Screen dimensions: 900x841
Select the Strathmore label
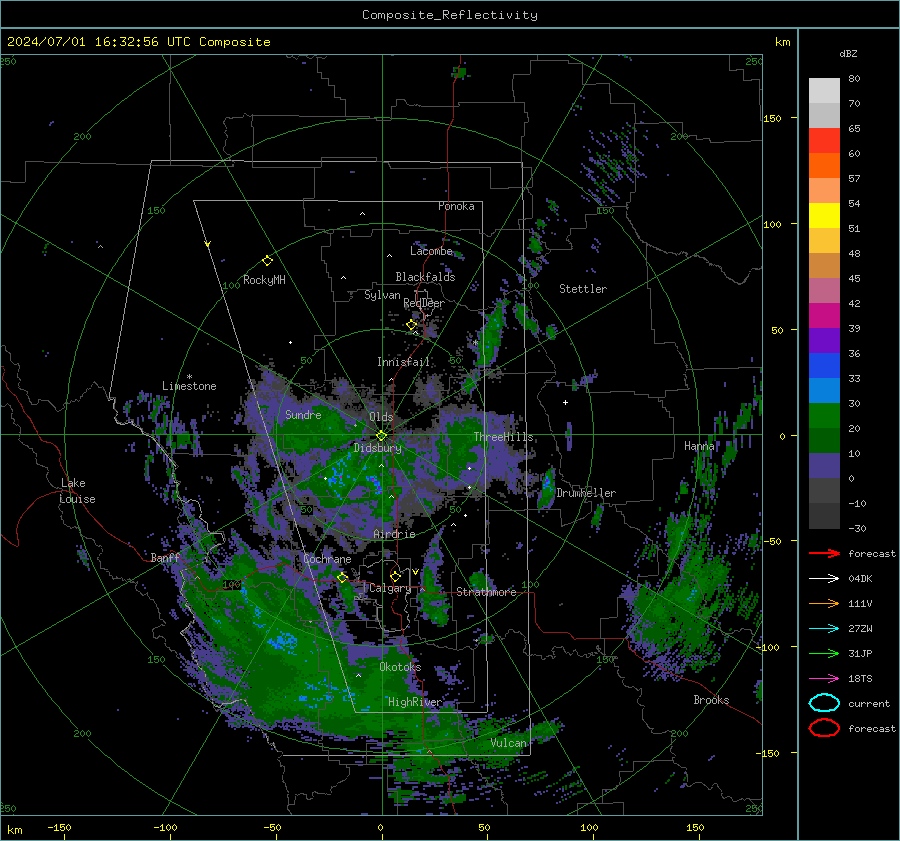(x=486, y=592)
